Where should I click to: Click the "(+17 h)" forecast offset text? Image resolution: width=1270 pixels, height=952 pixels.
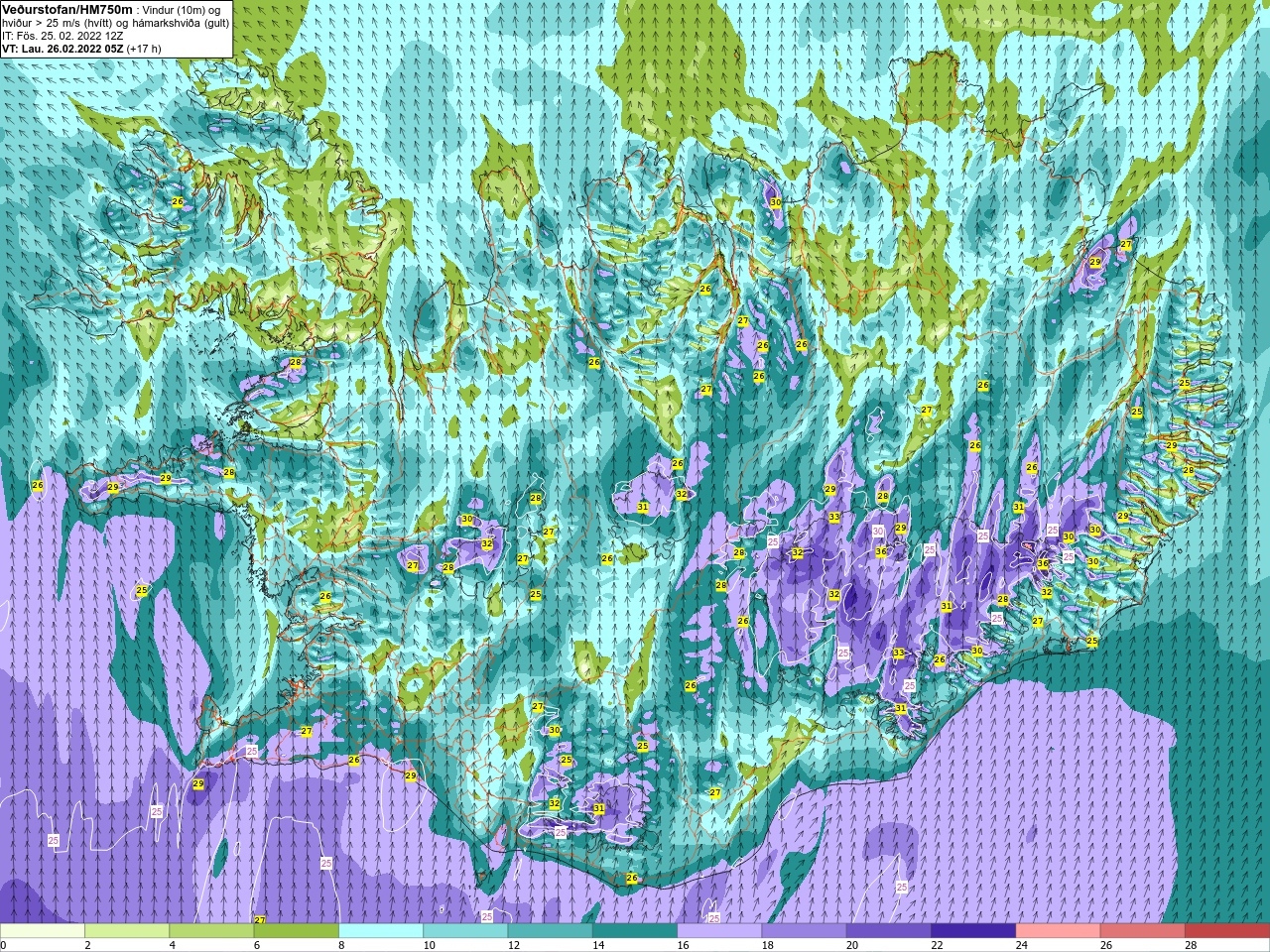point(144,49)
